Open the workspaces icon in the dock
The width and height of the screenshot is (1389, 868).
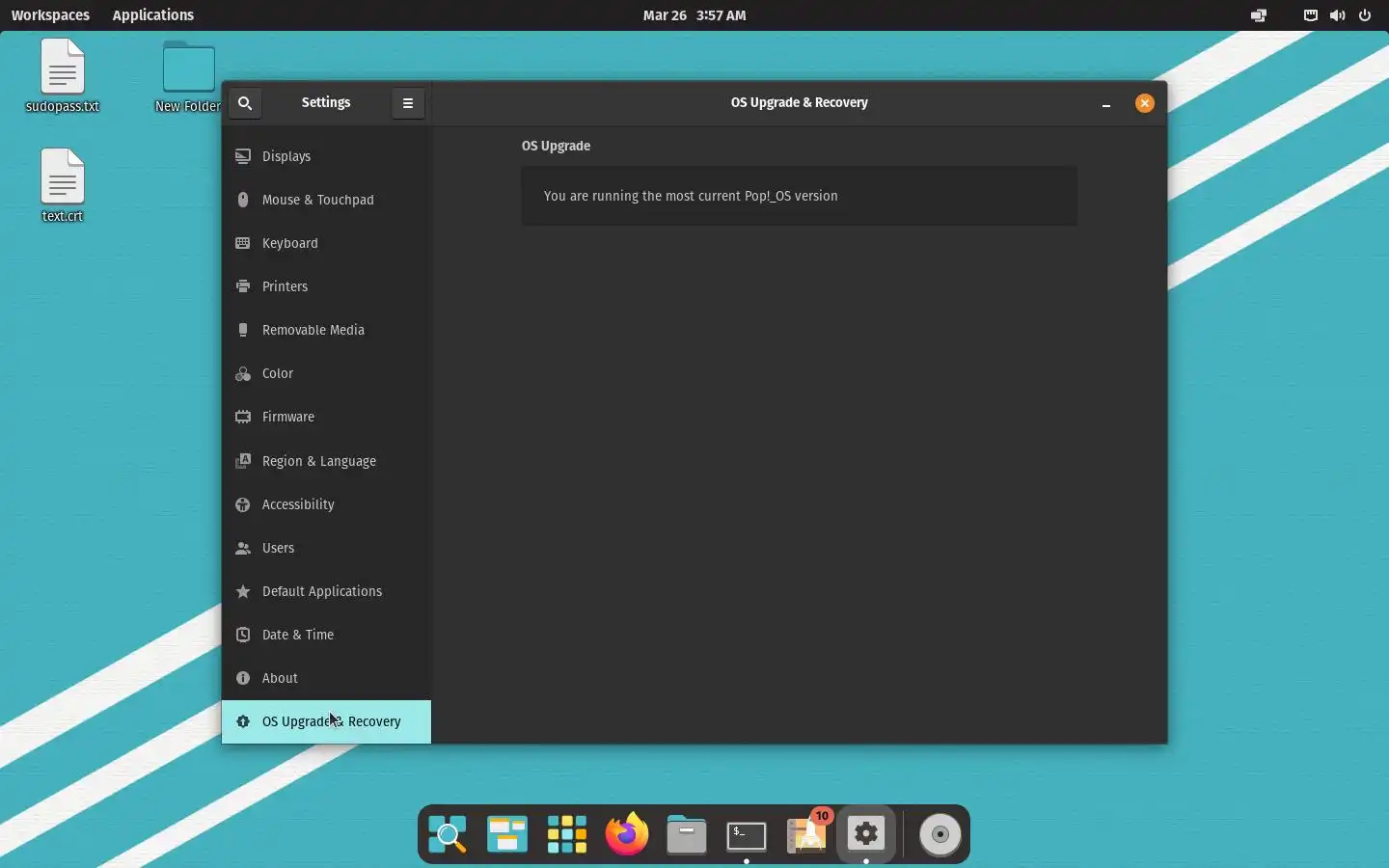[507, 834]
